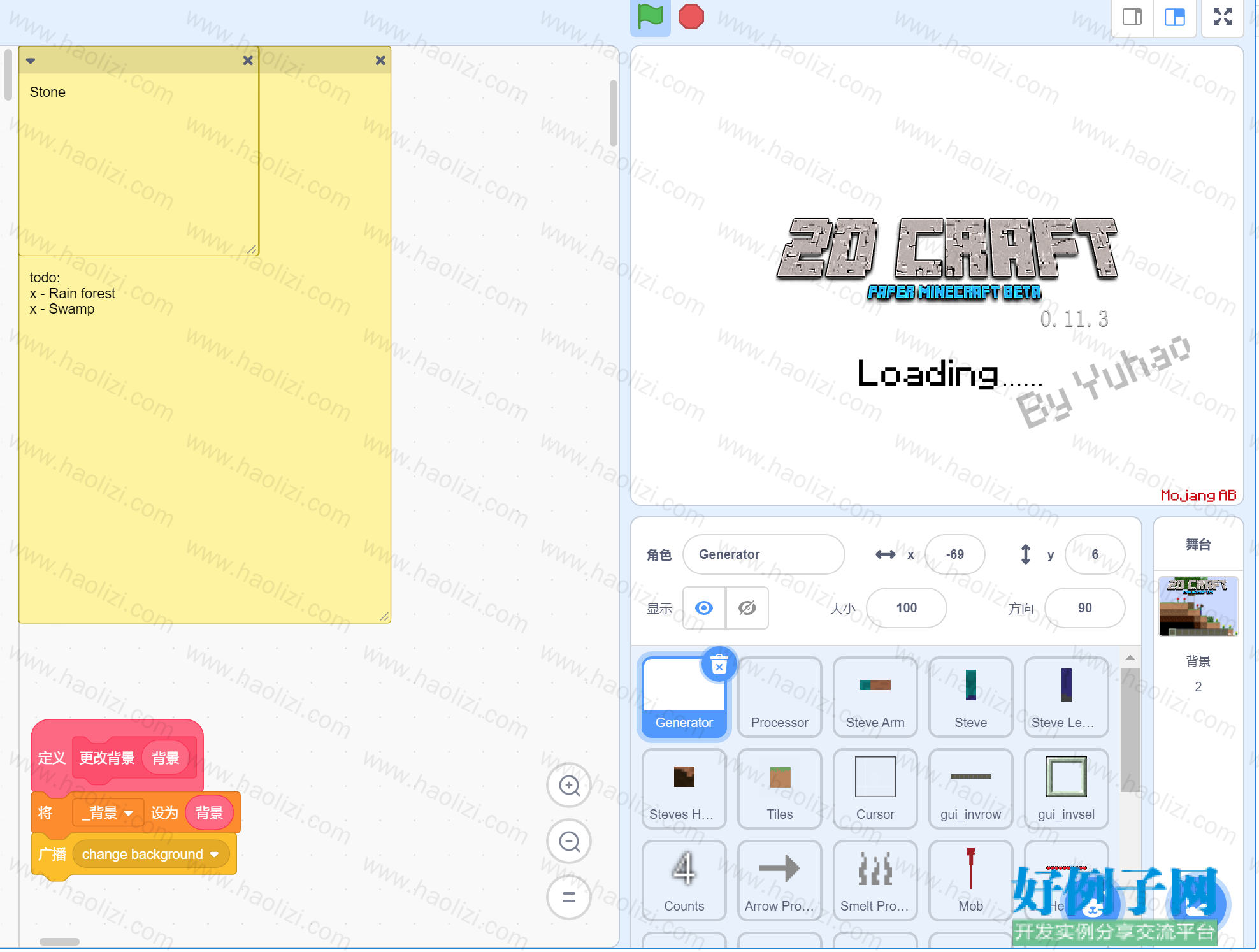1259x952 pixels.
Task: Edit the sprite x position field
Action: [x=954, y=554]
